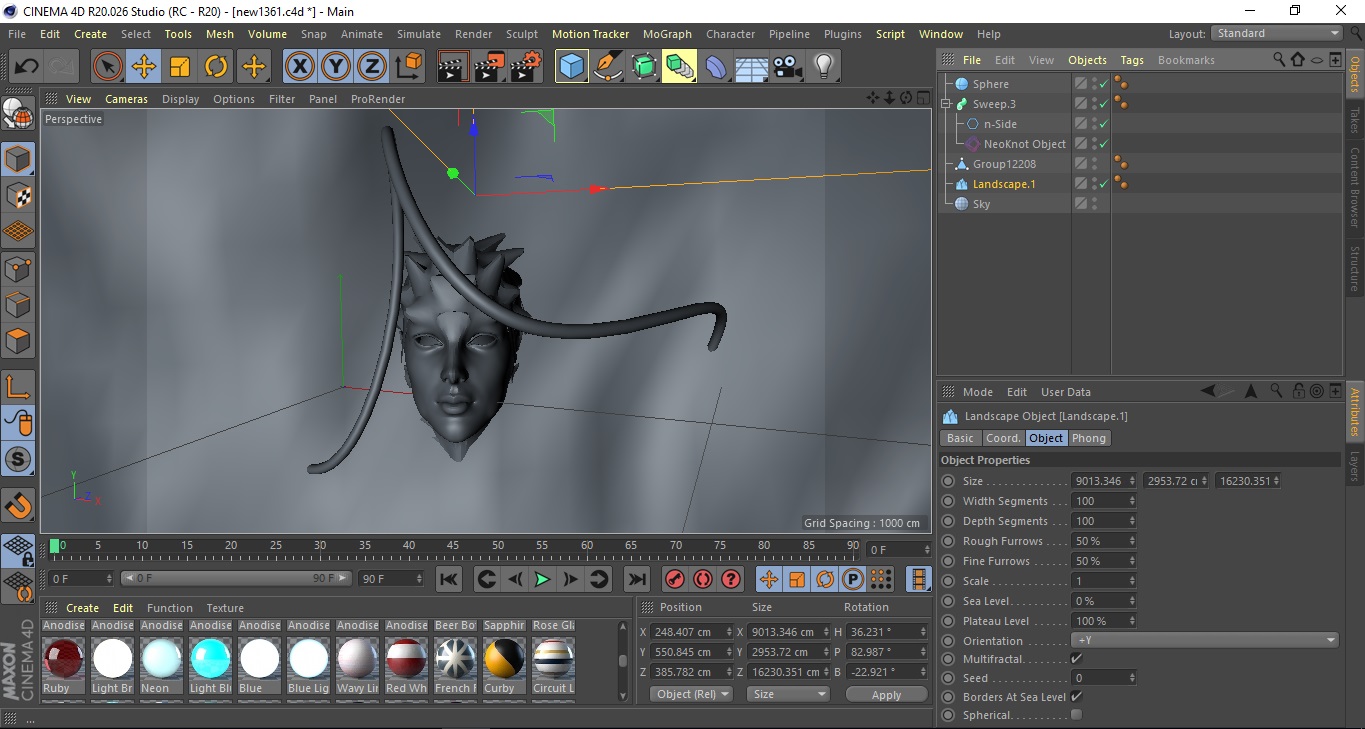Open Object (Rel) coordinate dropdown

pyautogui.click(x=691, y=694)
